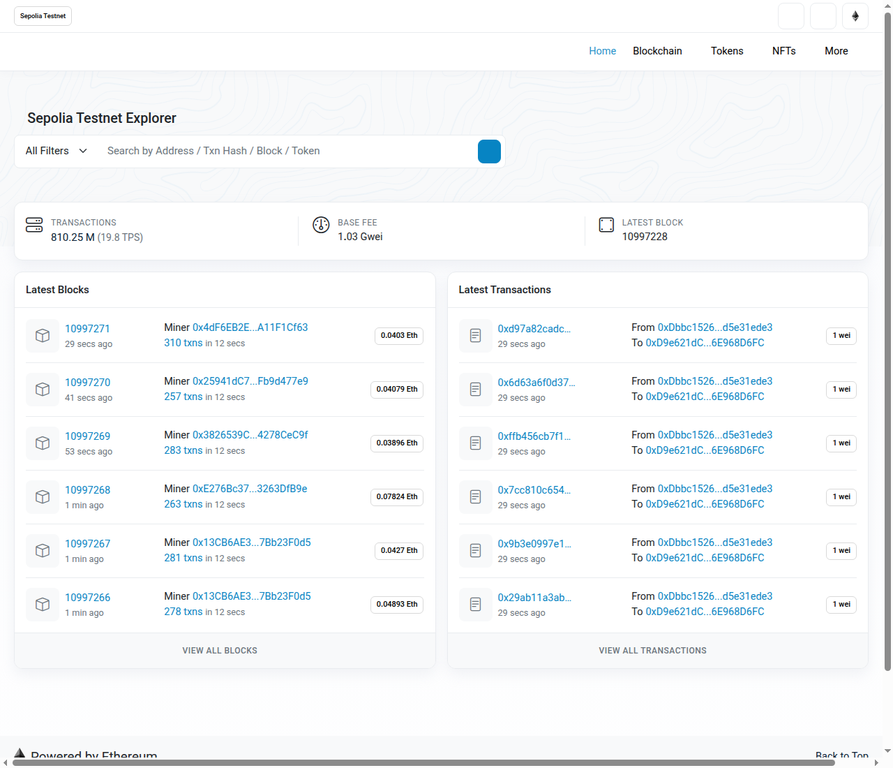893x768 pixels.
Task: Click the 1.03 Gwei base fee value
Action: pyautogui.click(x=360, y=236)
